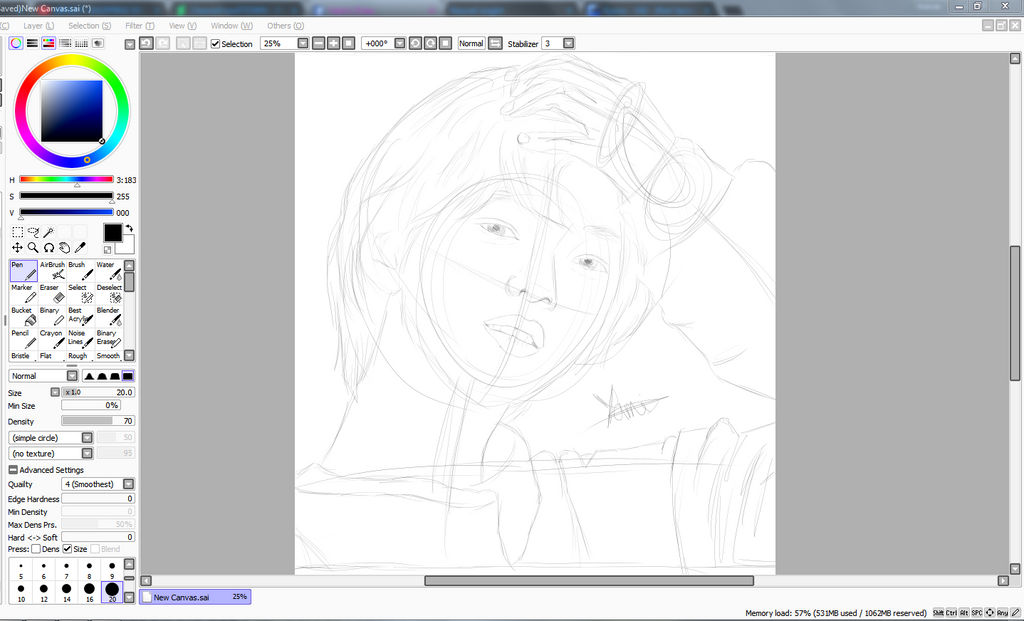Uncheck the Selection checkbox in toolbar

(215, 44)
